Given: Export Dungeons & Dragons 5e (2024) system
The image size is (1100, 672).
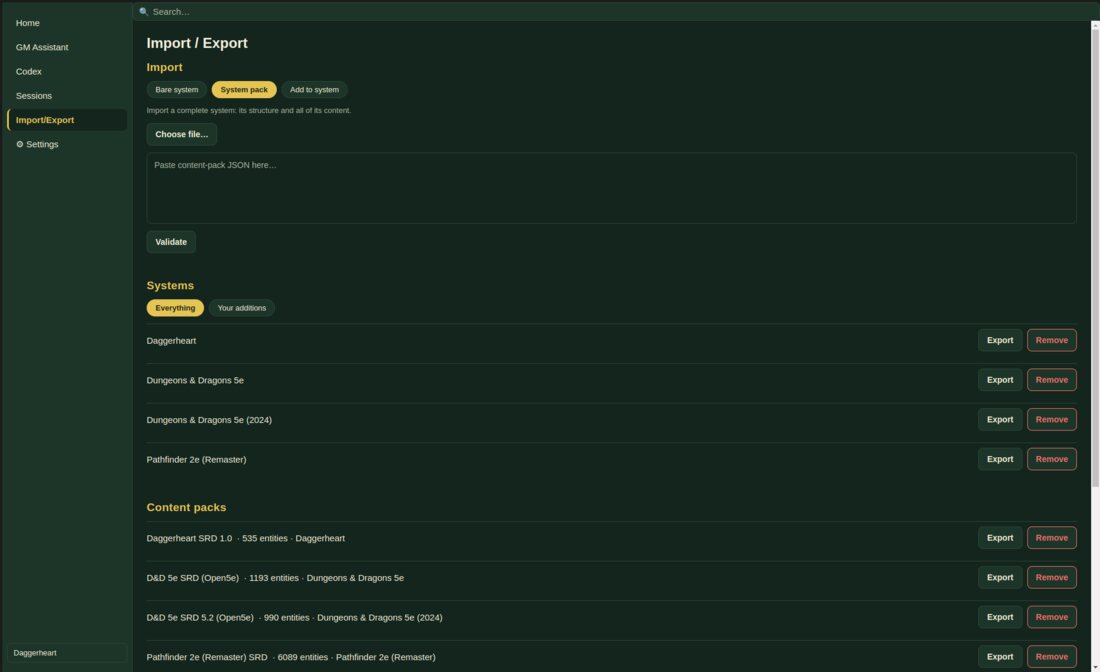Looking at the screenshot, I should point(1000,419).
